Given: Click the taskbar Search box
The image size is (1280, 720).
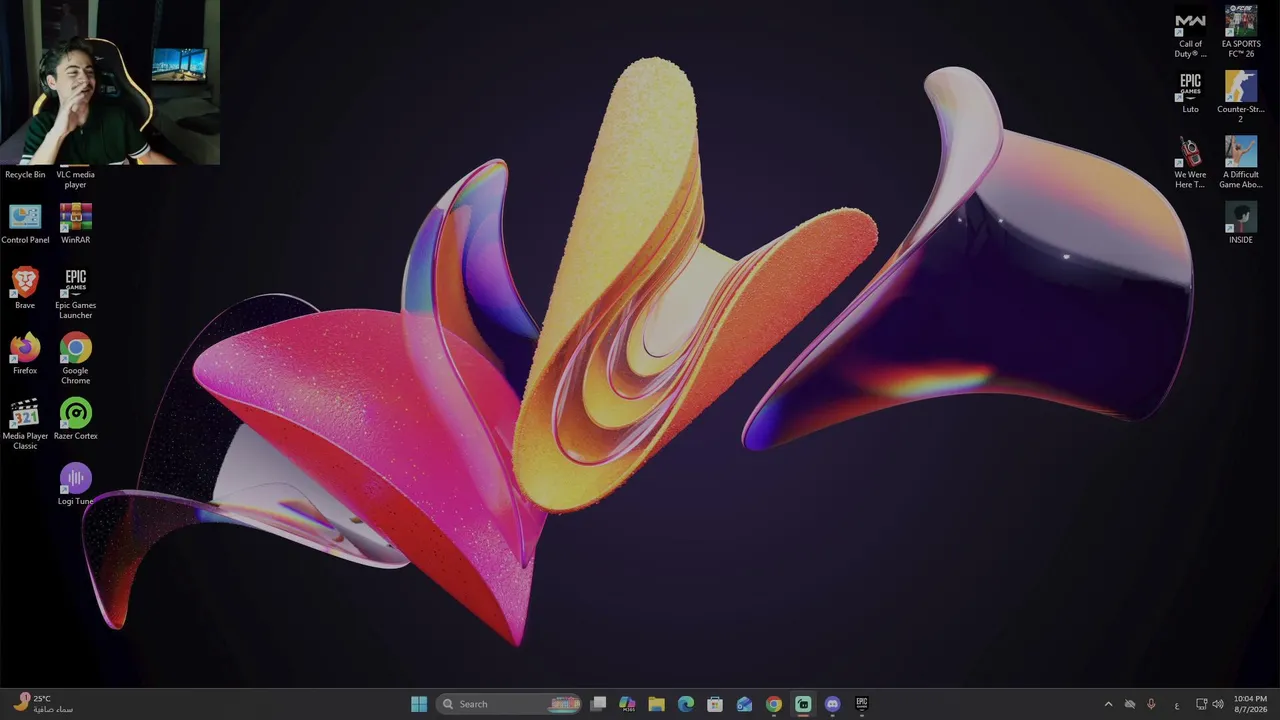Looking at the screenshot, I should 509,704.
